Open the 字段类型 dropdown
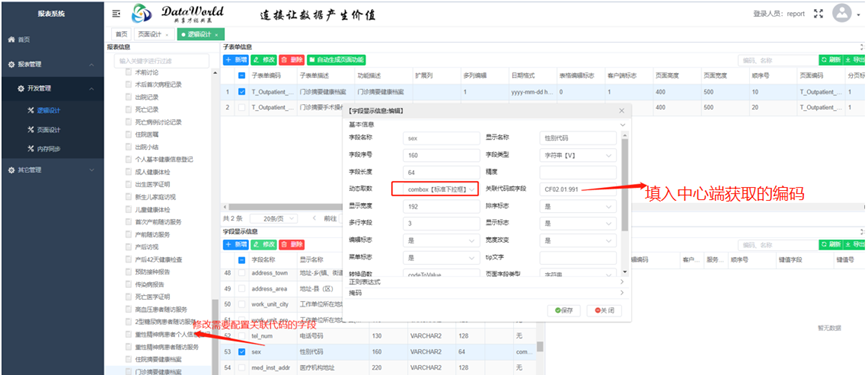 coord(577,156)
